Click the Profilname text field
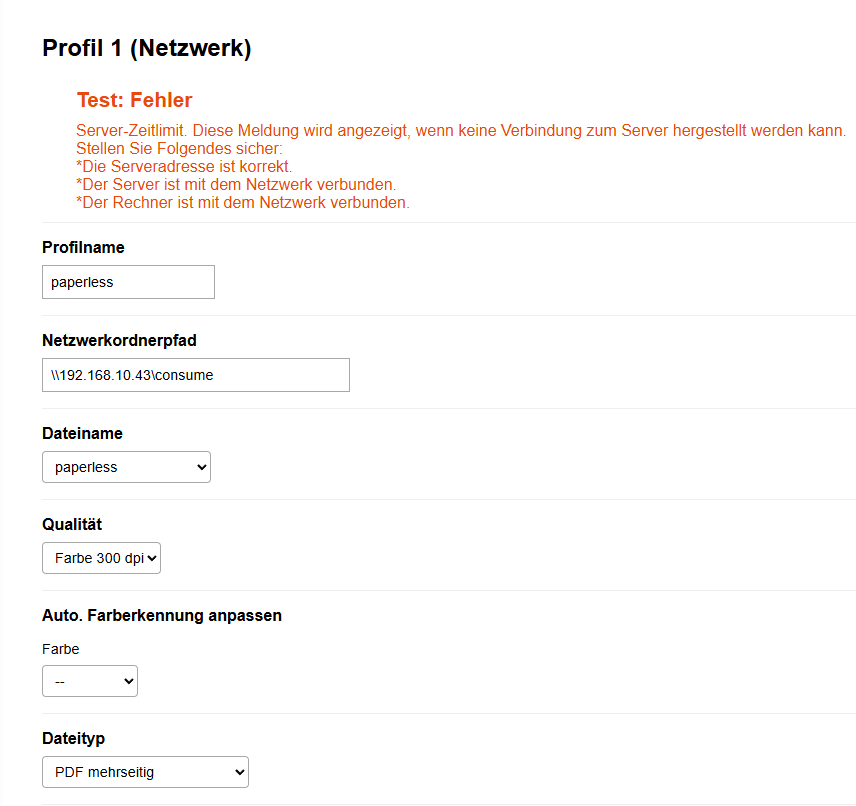Screen dimensions: 856x806 point(128,282)
